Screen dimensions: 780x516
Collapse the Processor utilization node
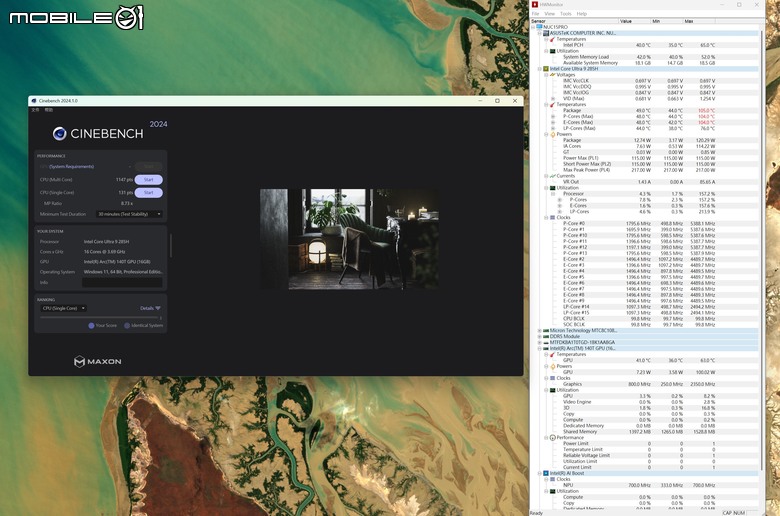(553, 194)
